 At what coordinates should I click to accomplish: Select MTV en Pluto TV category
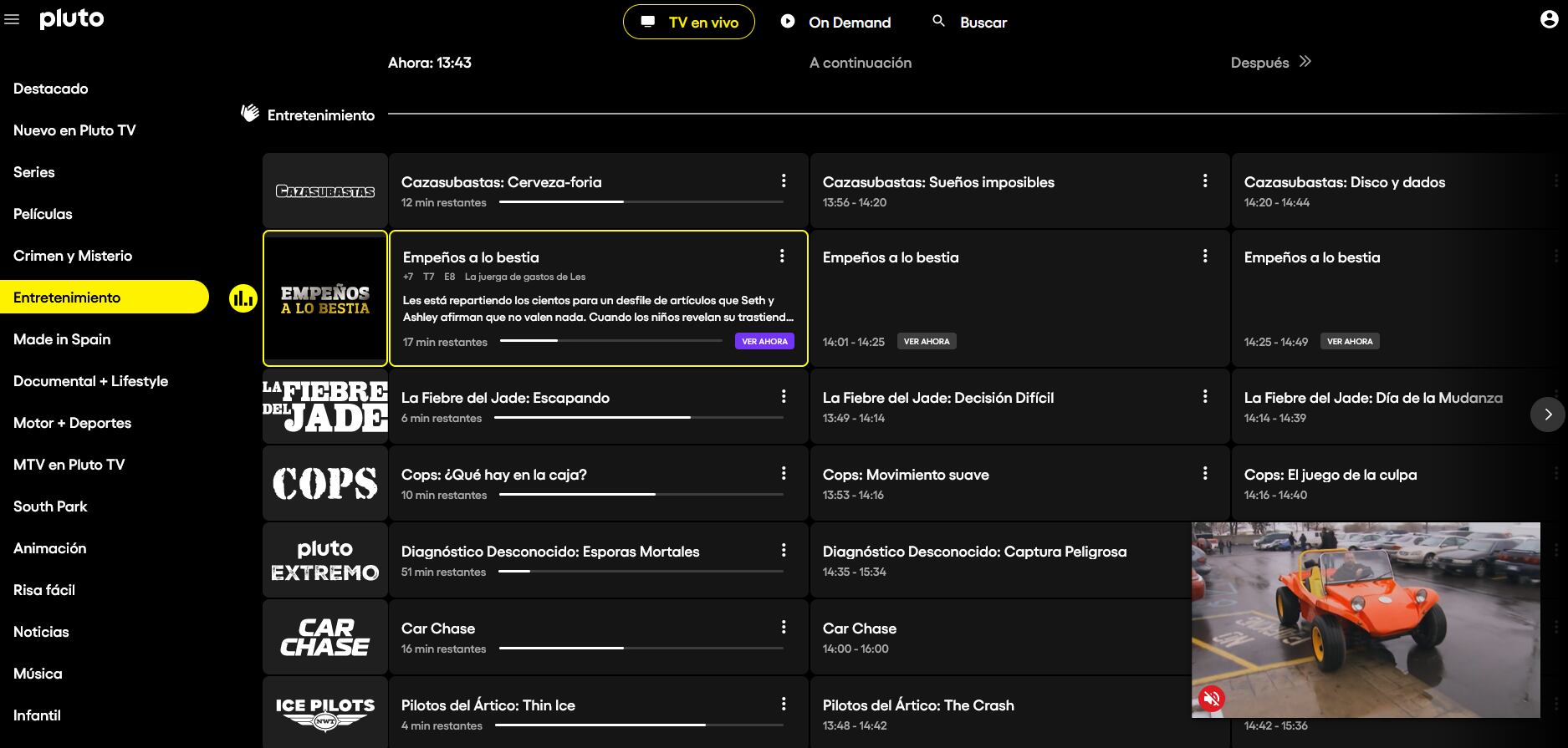click(69, 465)
